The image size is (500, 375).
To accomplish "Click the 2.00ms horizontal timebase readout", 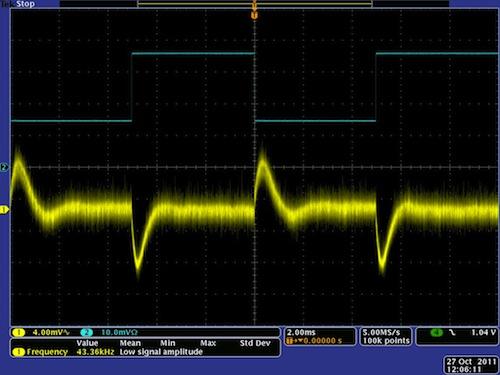I will pos(301,332).
